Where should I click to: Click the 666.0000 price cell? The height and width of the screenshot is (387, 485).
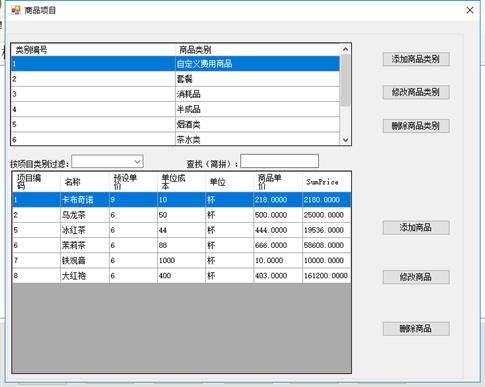pos(278,245)
